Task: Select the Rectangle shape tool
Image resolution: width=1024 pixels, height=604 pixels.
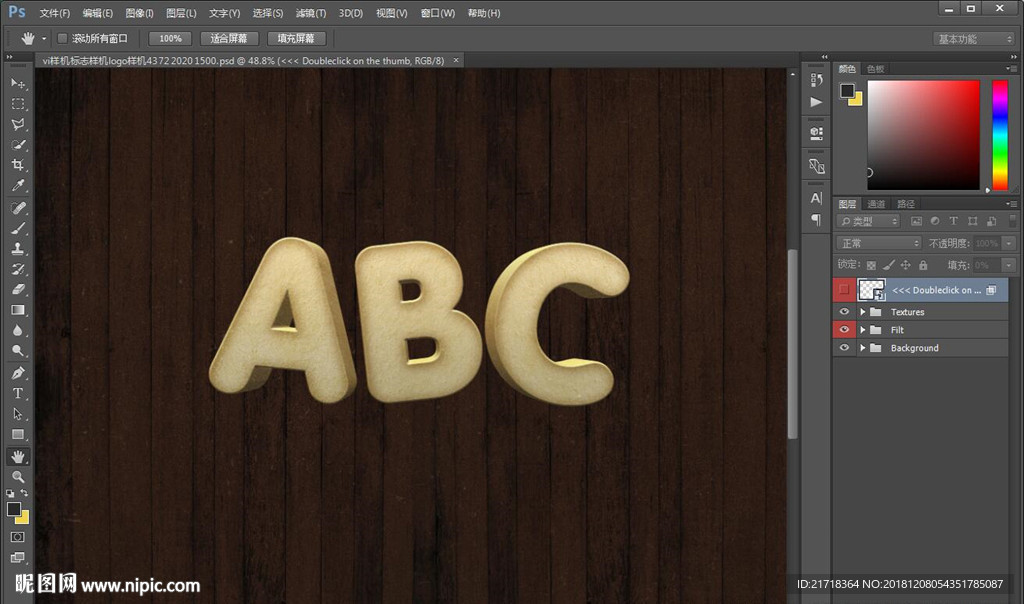Action: [x=18, y=434]
